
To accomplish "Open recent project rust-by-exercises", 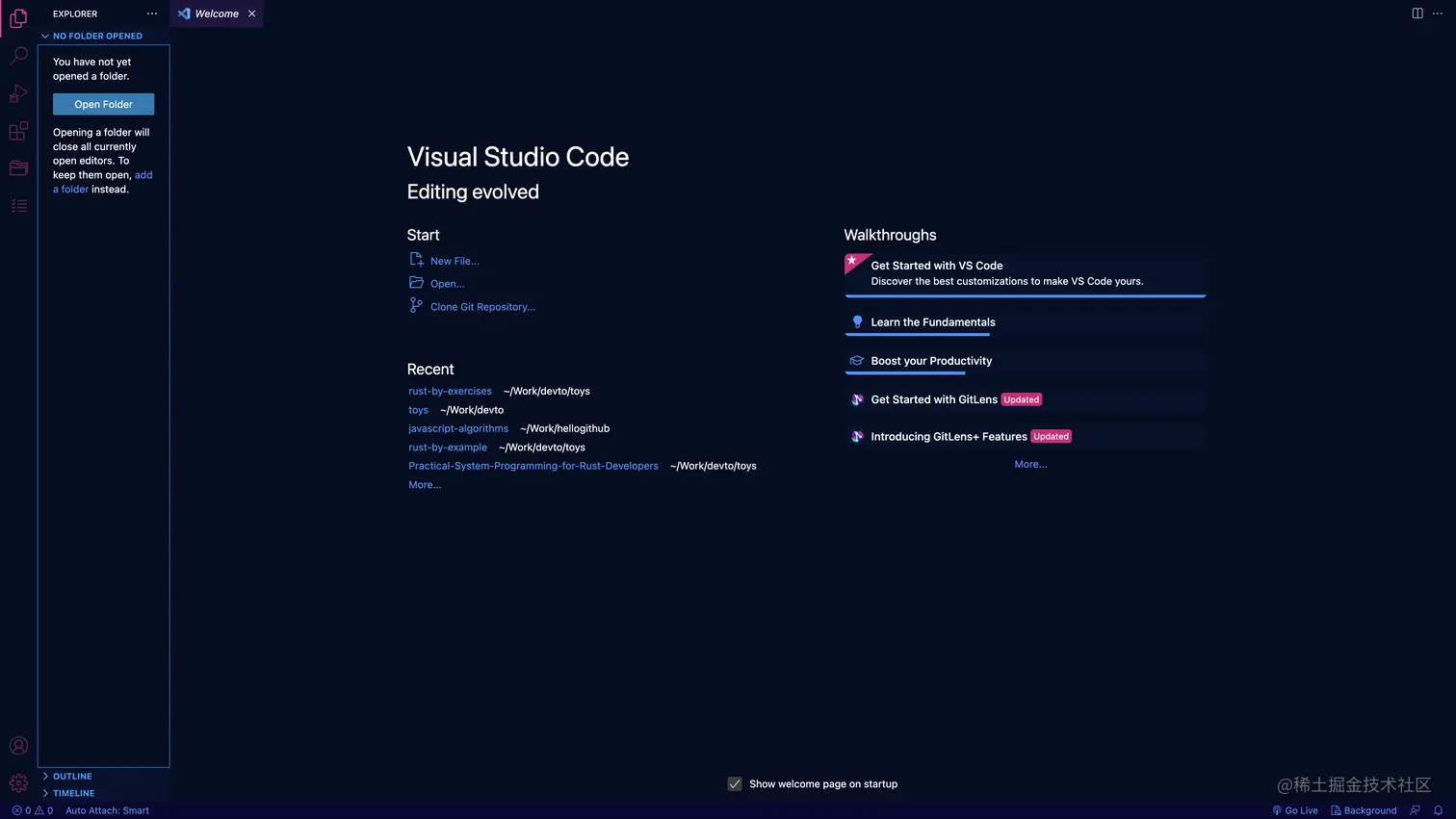I will [450, 391].
